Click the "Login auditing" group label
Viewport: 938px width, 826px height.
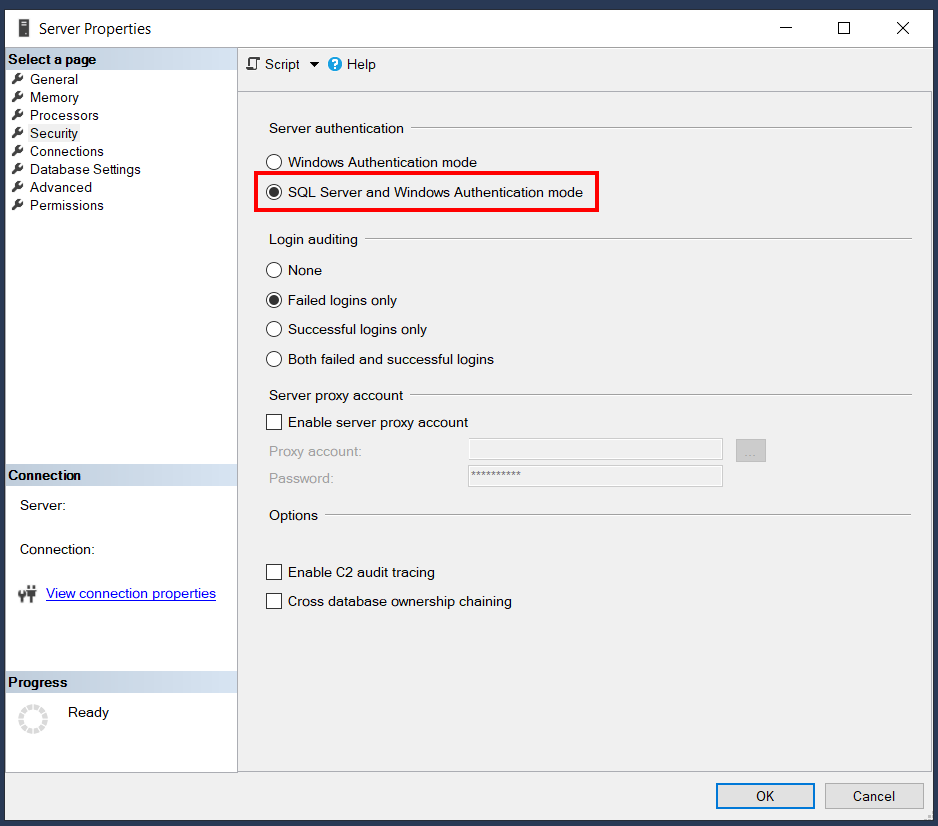pyautogui.click(x=313, y=239)
